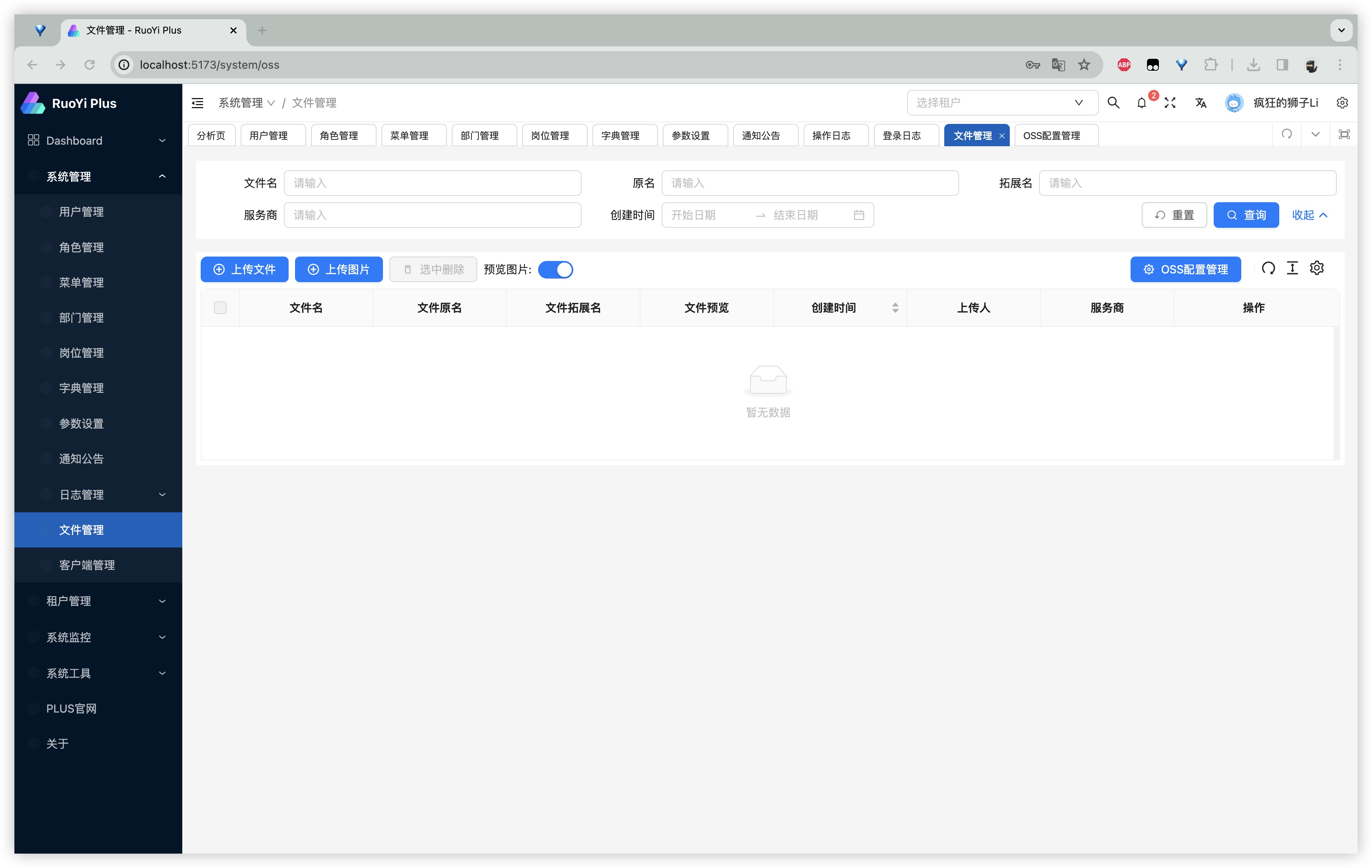Enter fullscreen mode via the expand icon
Viewport: 1372px width, 868px height.
[x=1170, y=103]
